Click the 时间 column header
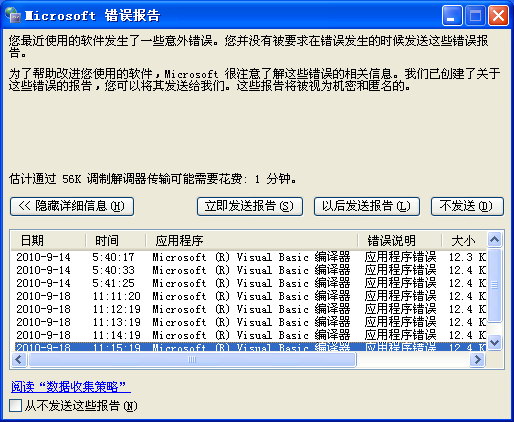Image resolution: width=514 pixels, height=422 pixels. click(x=116, y=240)
